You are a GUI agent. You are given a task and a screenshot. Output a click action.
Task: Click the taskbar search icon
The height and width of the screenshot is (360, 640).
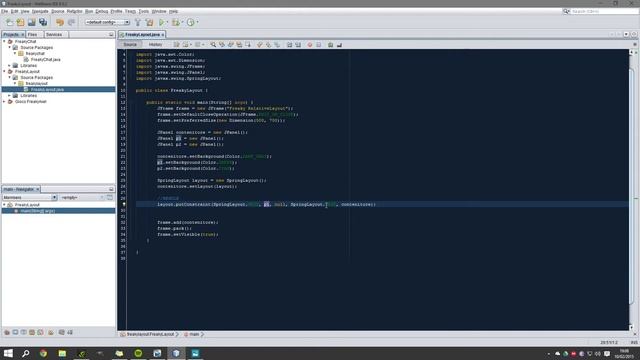(25, 353)
